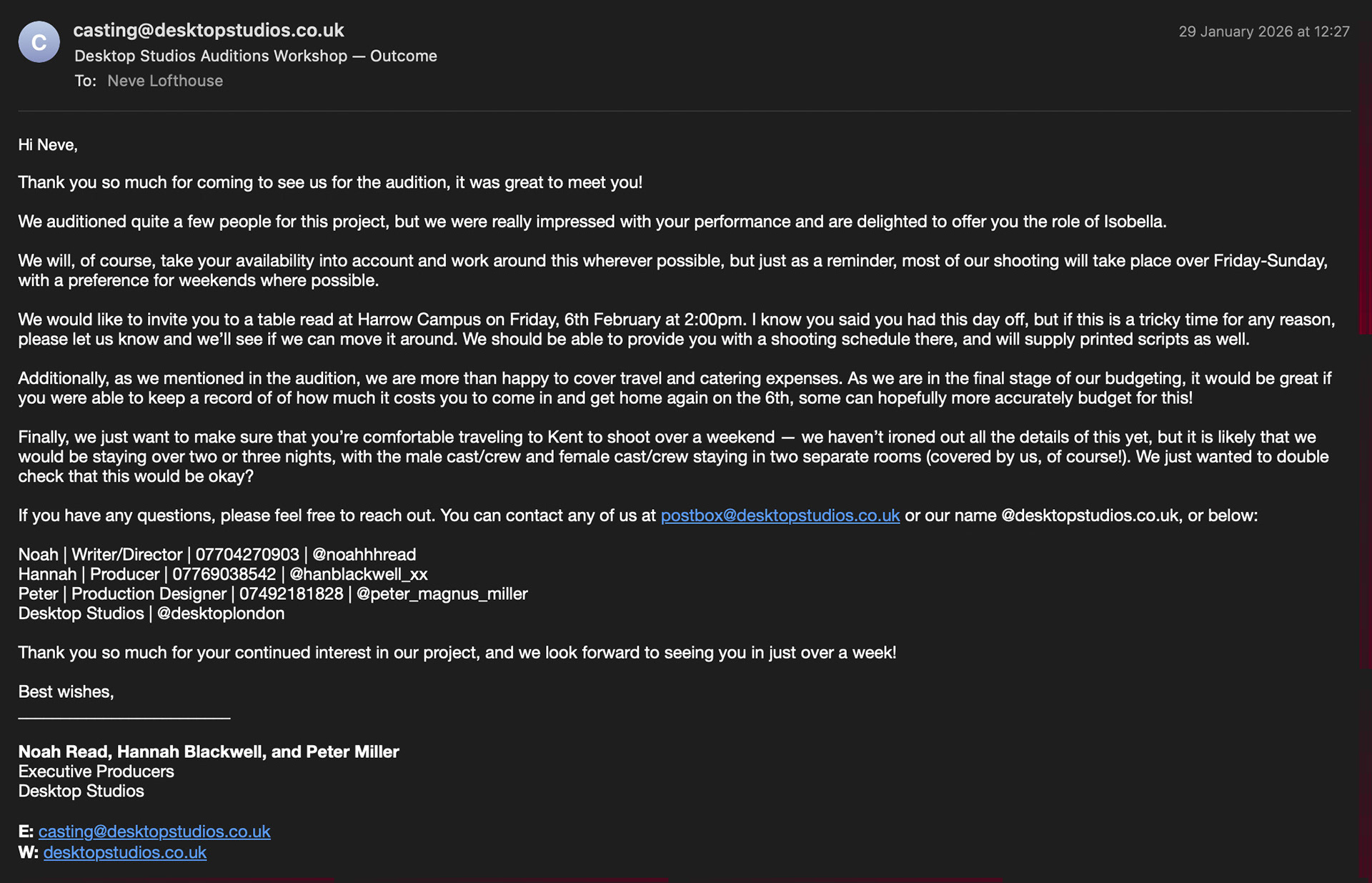Click "Executive Producers" text in signature
1372x883 pixels.
tap(96, 771)
